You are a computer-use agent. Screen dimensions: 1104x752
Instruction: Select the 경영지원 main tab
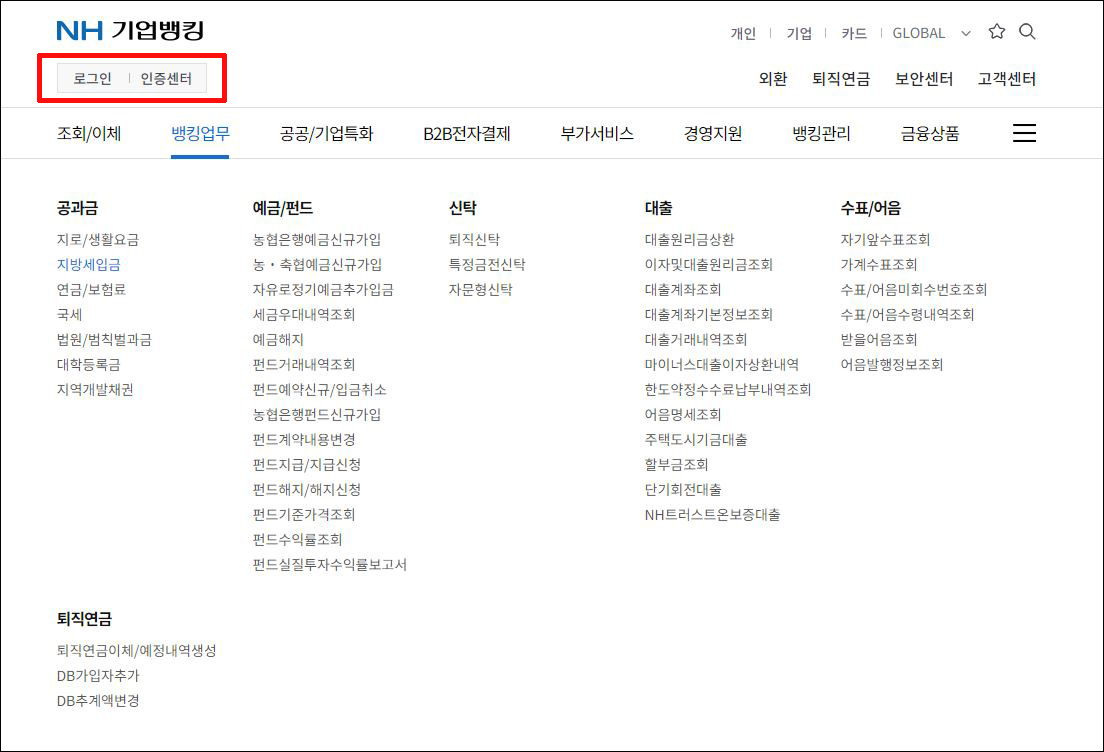[x=713, y=133]
